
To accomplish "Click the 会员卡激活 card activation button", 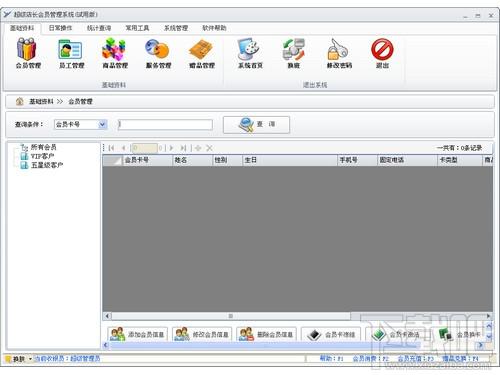I will tap(395, 334).
